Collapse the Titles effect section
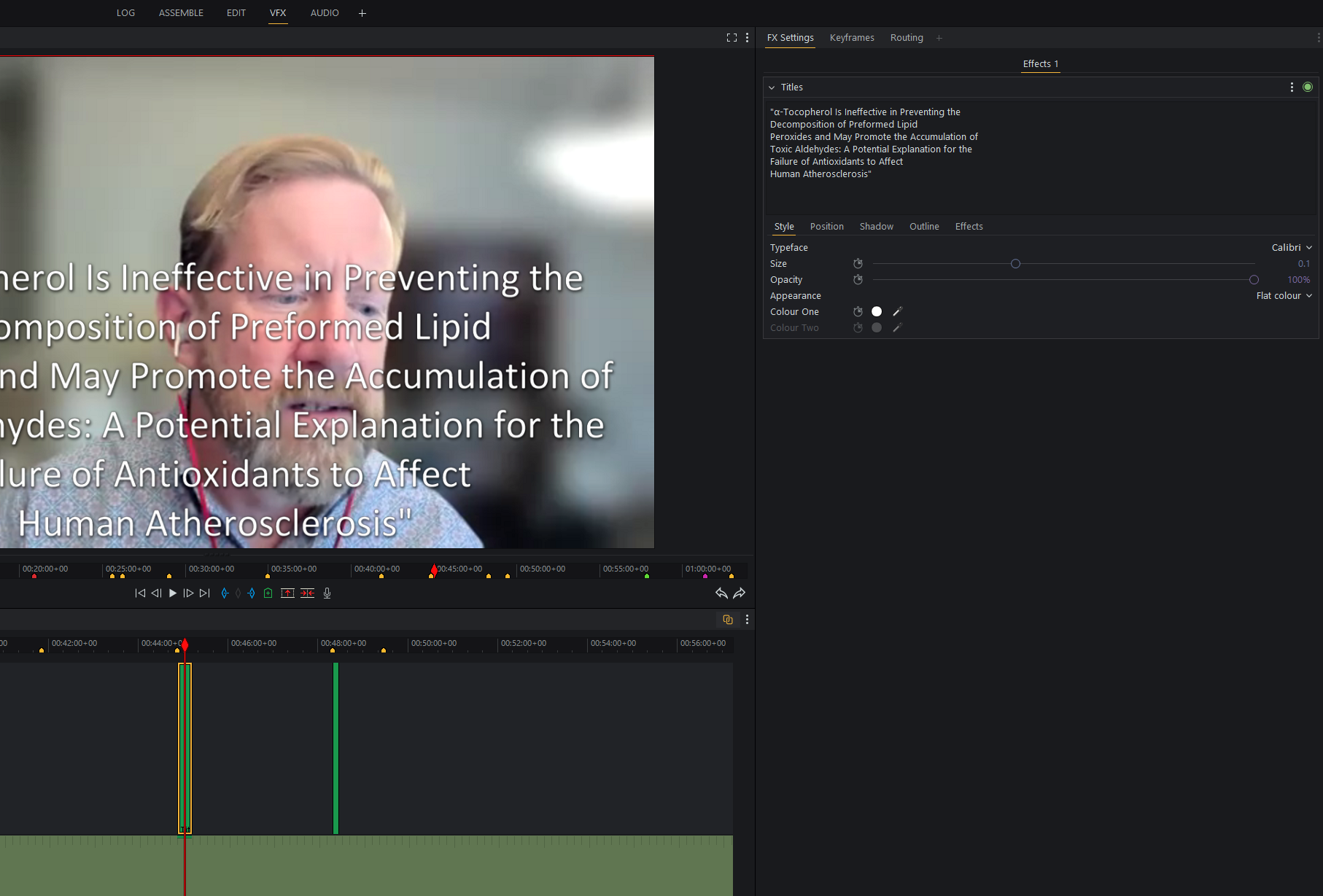 (x=772, y=87)
